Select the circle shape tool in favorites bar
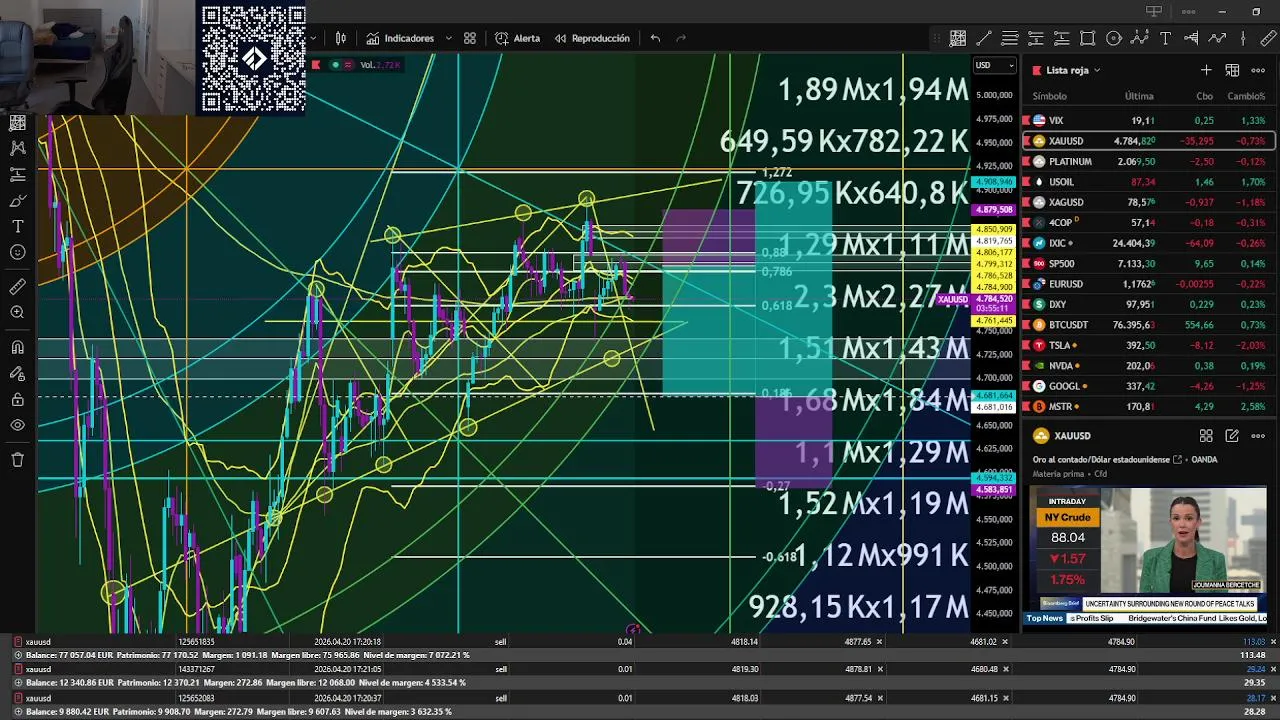1280x720 pixels. click(x=1113, y=38)
